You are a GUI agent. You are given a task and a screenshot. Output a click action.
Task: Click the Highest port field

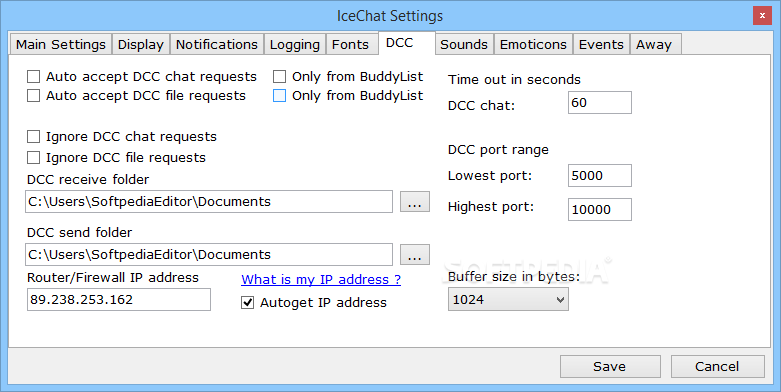coord(600,209)
